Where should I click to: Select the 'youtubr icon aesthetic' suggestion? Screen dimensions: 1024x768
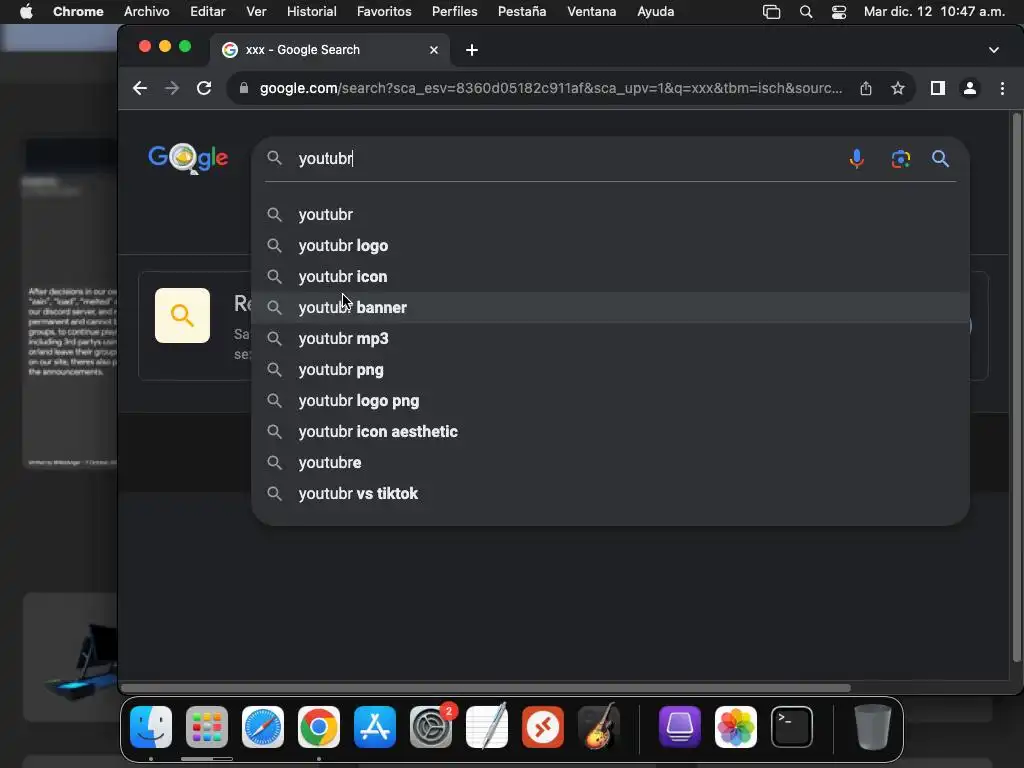pos(611,432)
